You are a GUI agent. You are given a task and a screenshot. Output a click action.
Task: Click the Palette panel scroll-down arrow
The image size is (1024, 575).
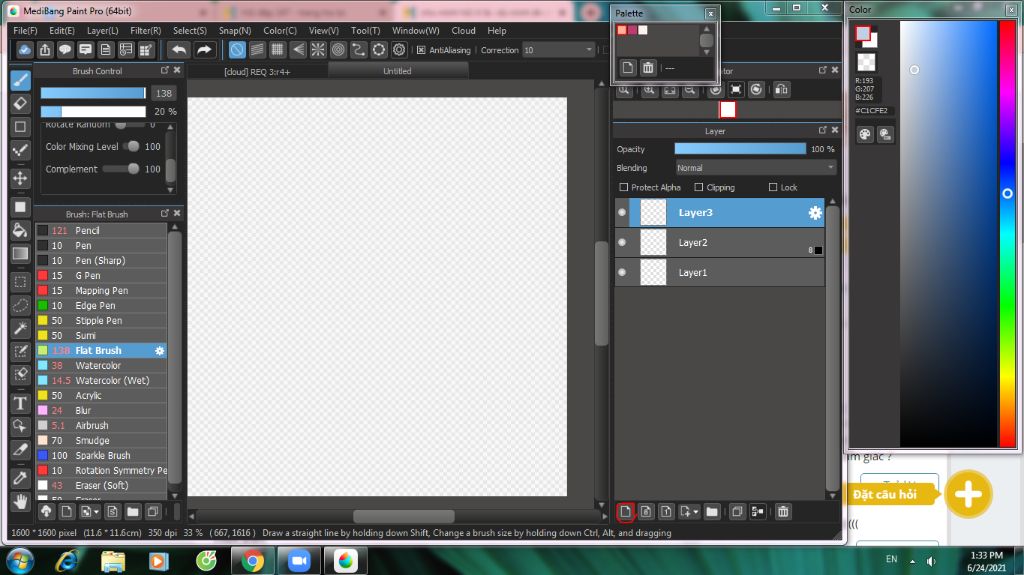pos(706,52)
